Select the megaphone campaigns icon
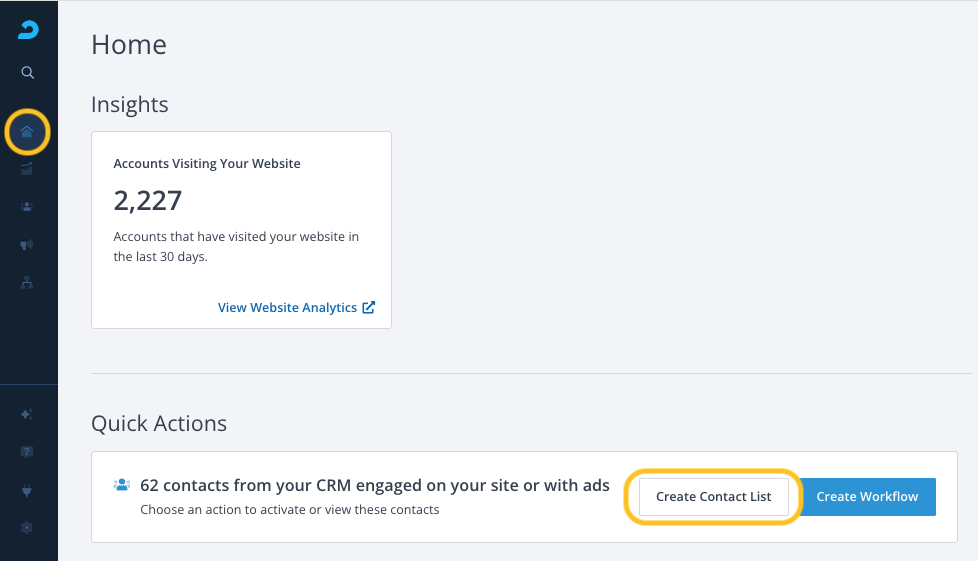 click(x=27, y=245)
